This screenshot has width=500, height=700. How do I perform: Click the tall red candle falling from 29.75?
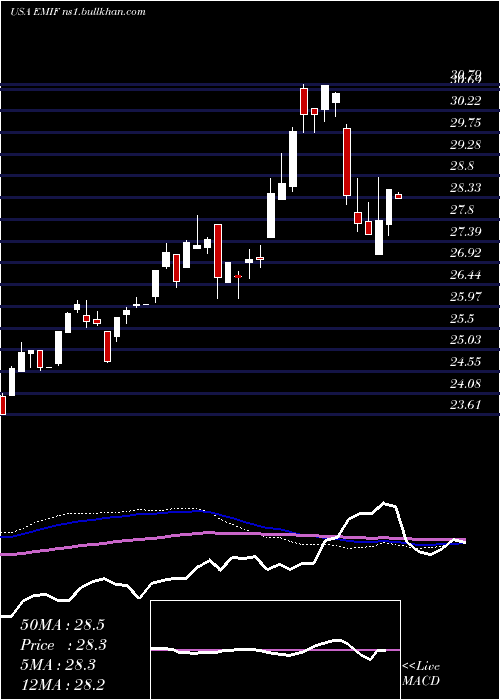point(347,163)
